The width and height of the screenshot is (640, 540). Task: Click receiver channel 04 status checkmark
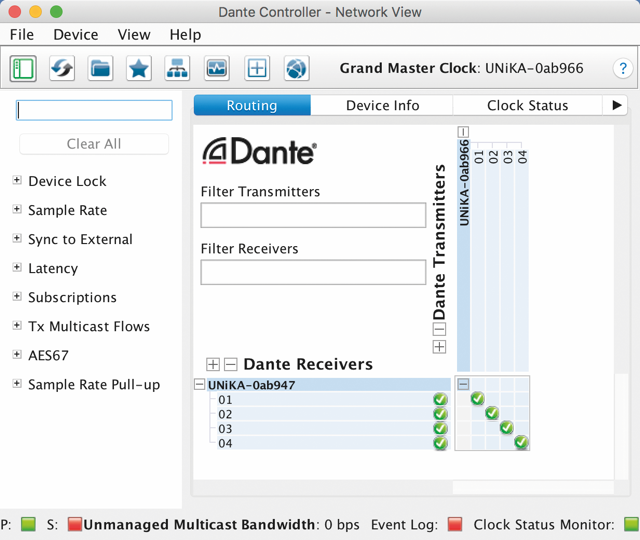click(440, 443)
